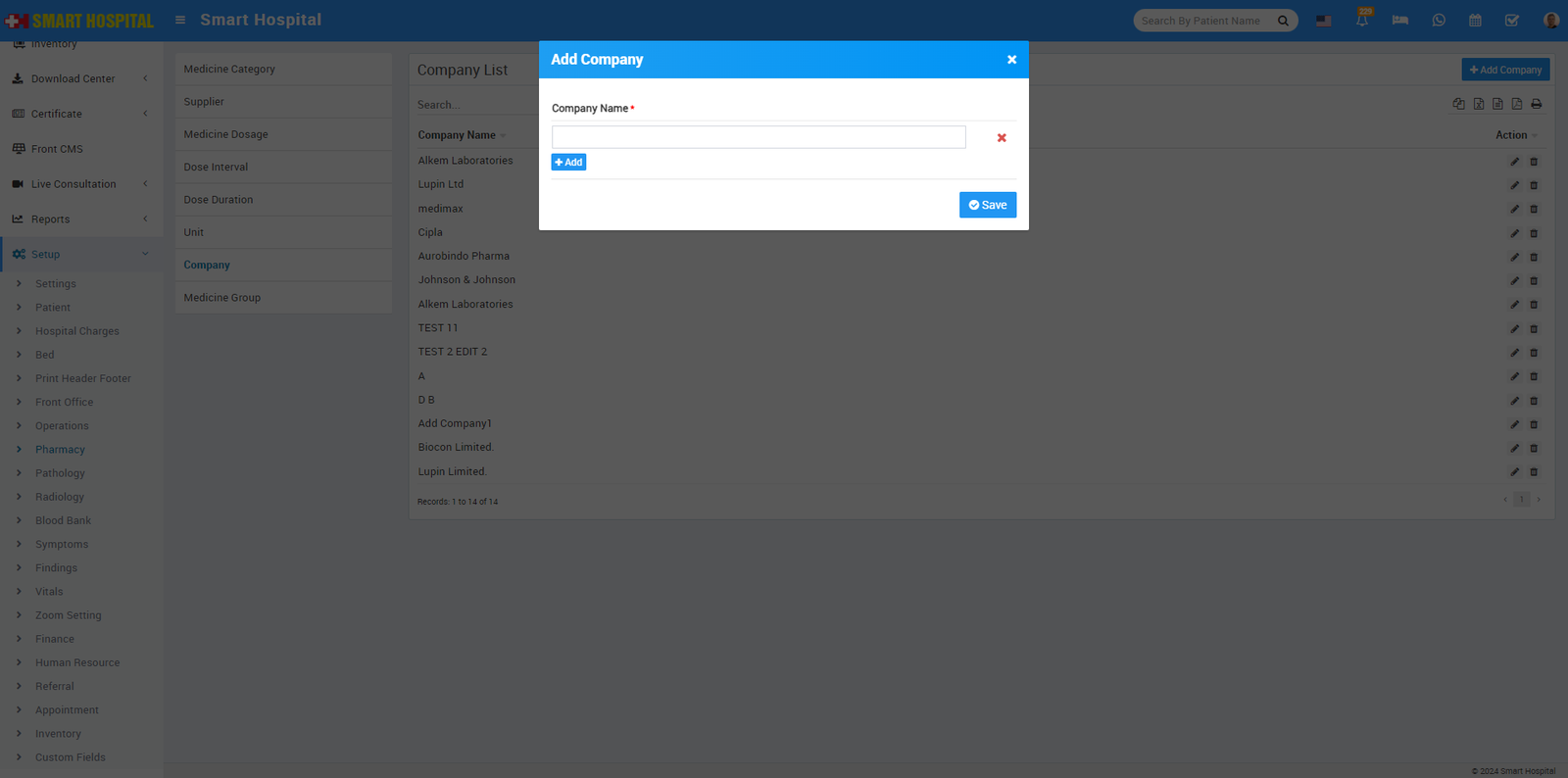
Task: Click the blue Add row button
Action: (x=568, y=163)
